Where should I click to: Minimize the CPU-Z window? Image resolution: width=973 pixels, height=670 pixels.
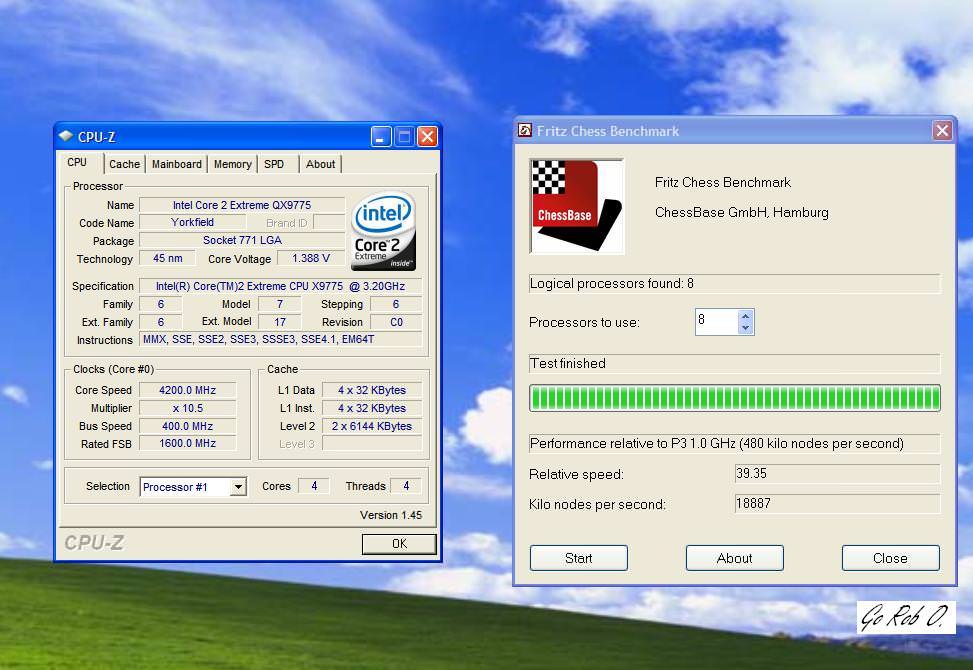click(x=381, y=136)
